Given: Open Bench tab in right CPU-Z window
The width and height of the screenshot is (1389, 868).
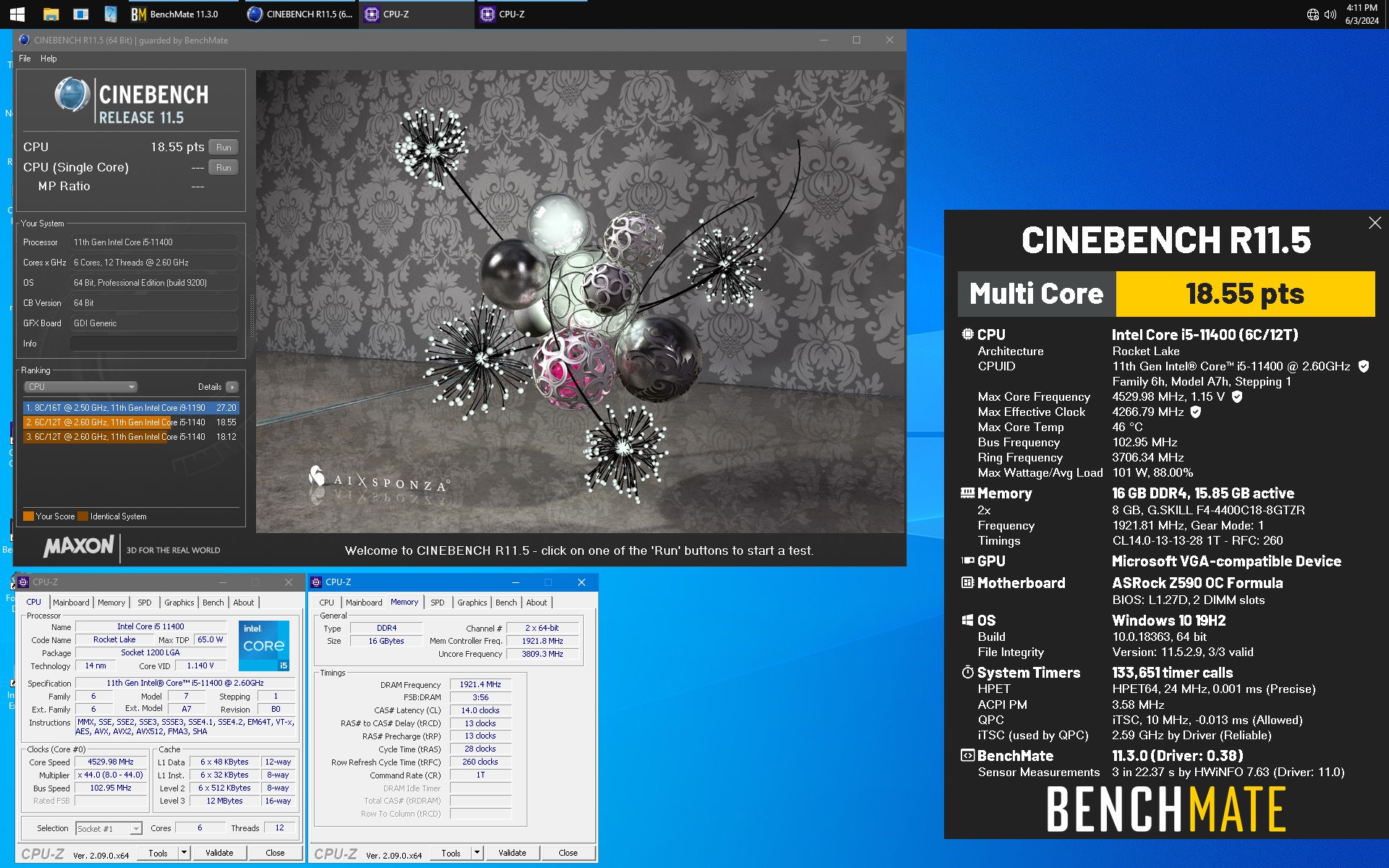Looking at the screenshot, I should [506, 603].
